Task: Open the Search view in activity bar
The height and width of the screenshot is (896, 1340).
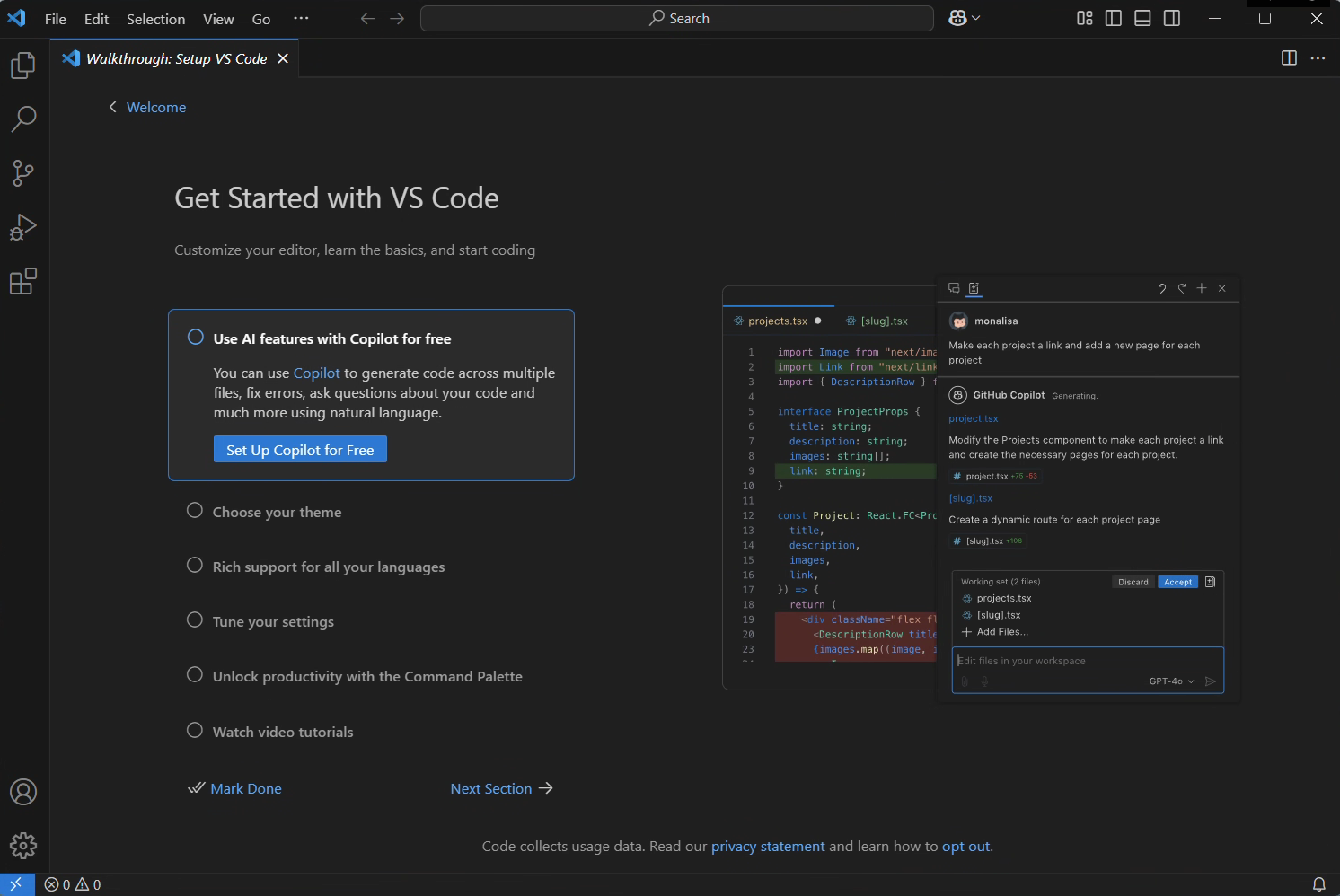Action: point(23,119)
